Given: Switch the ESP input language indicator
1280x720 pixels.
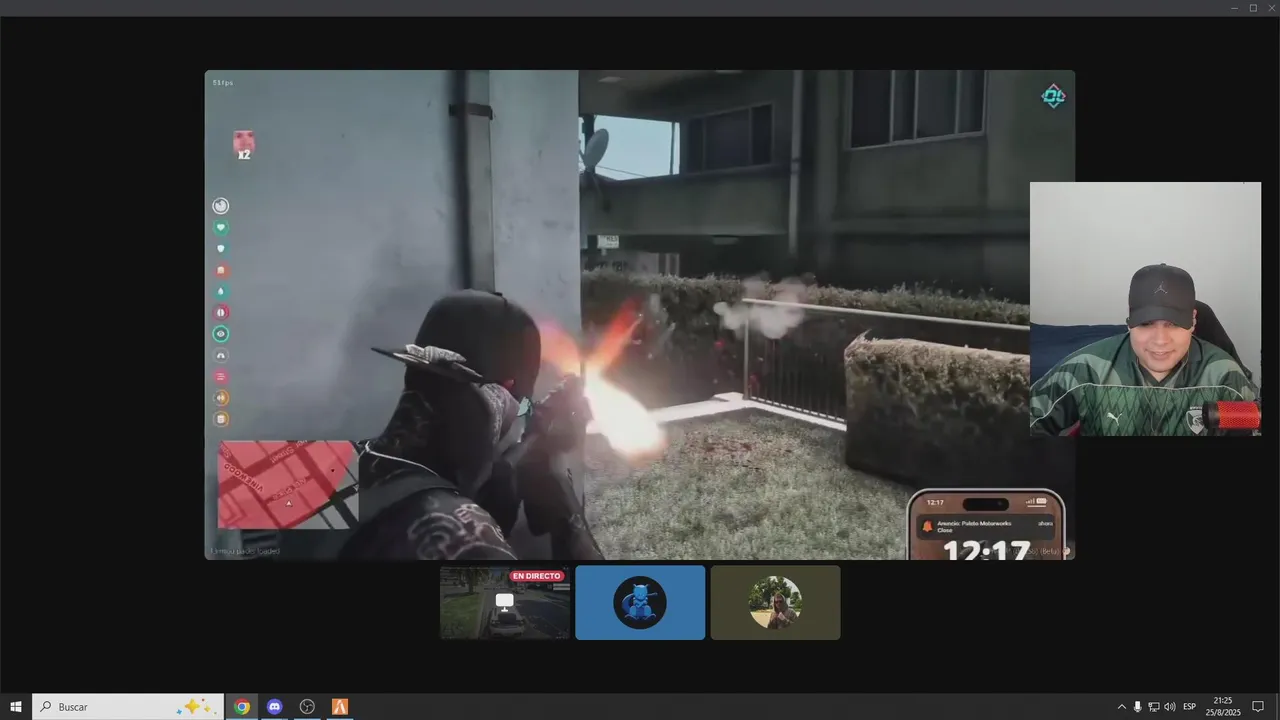Looking at the screenshot, I should point(1190,707).
